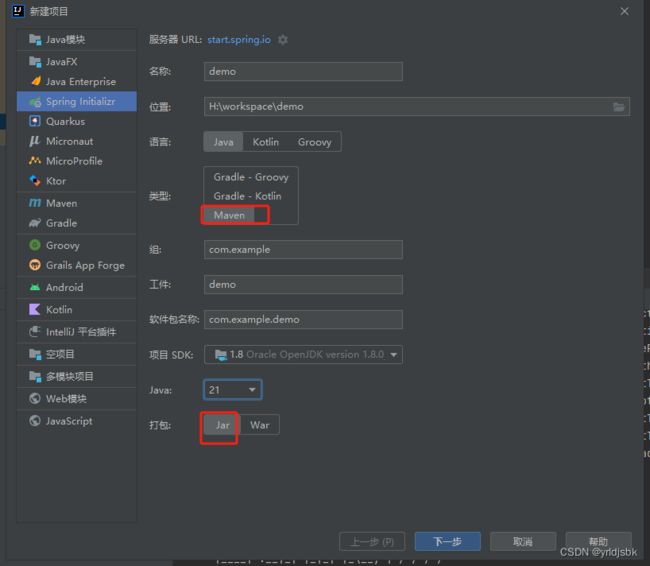Click the Java模块 icon in the sidebar
Viewport: 650px width, 566px height.
click(35, 40)
